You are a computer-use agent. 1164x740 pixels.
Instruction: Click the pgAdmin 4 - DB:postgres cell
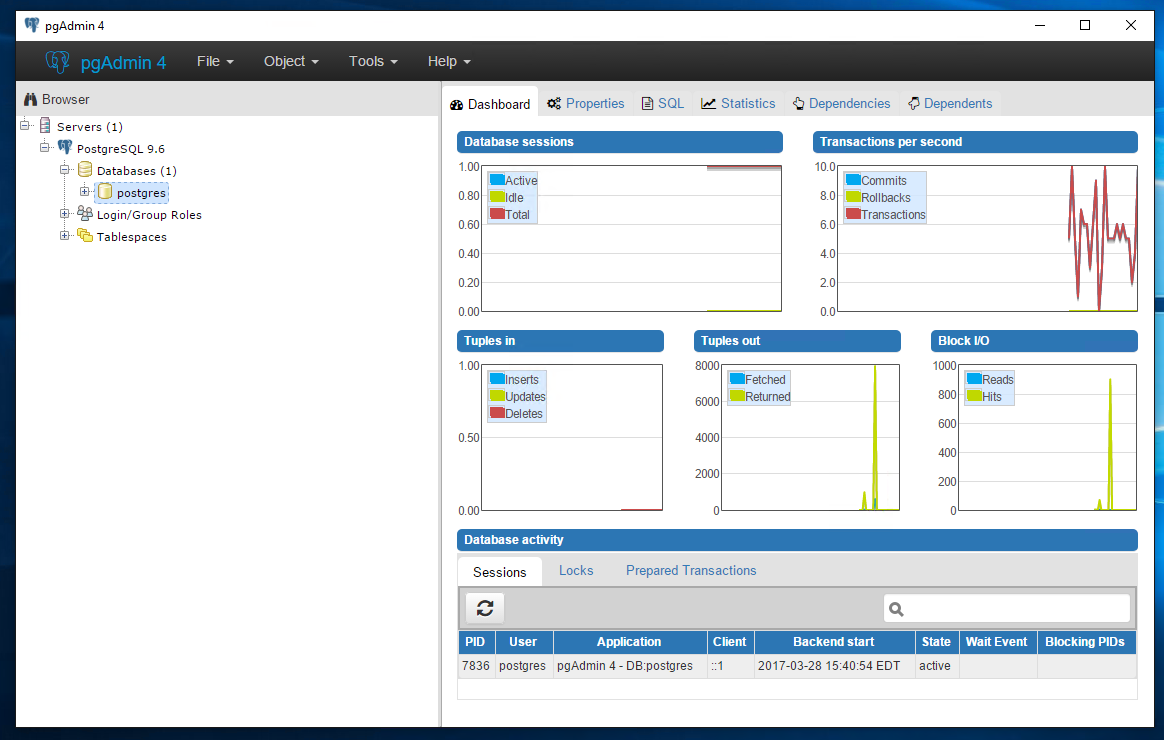630,666
